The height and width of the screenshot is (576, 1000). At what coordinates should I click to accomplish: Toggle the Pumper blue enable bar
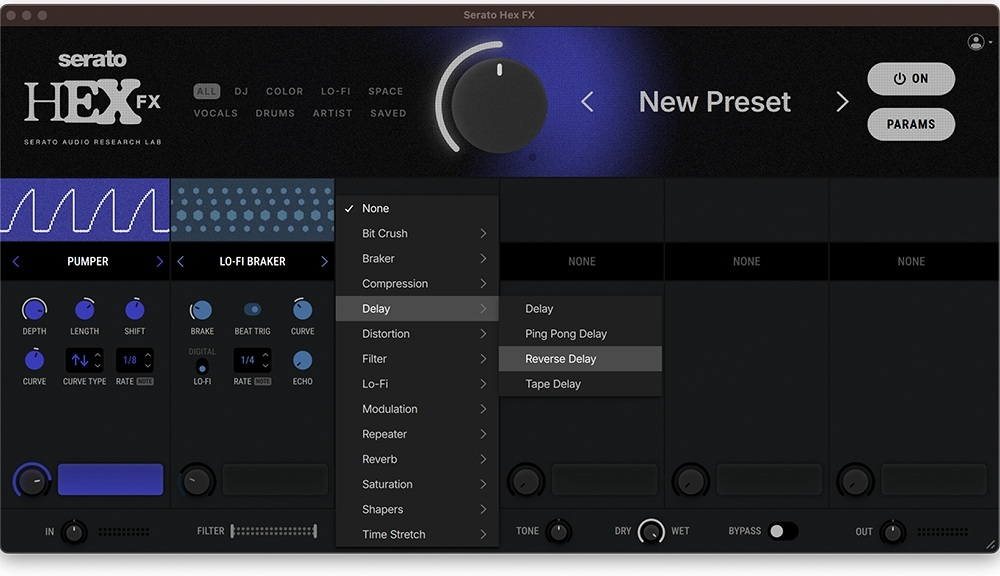(110, 480)
